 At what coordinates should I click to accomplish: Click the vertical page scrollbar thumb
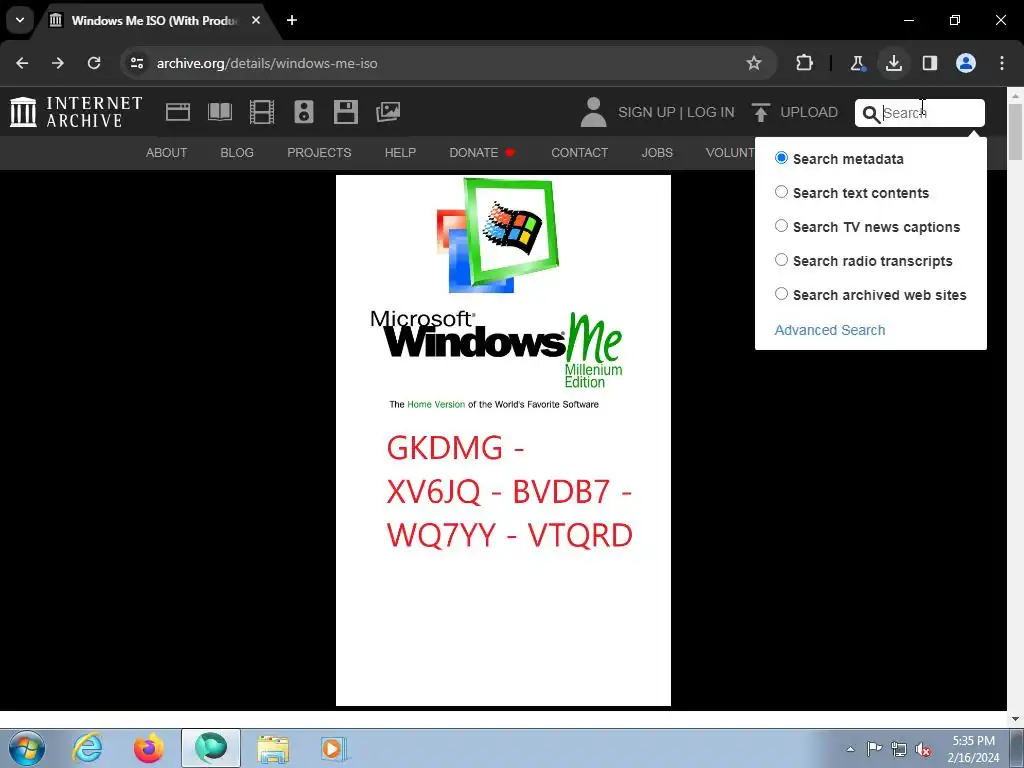1016,131
